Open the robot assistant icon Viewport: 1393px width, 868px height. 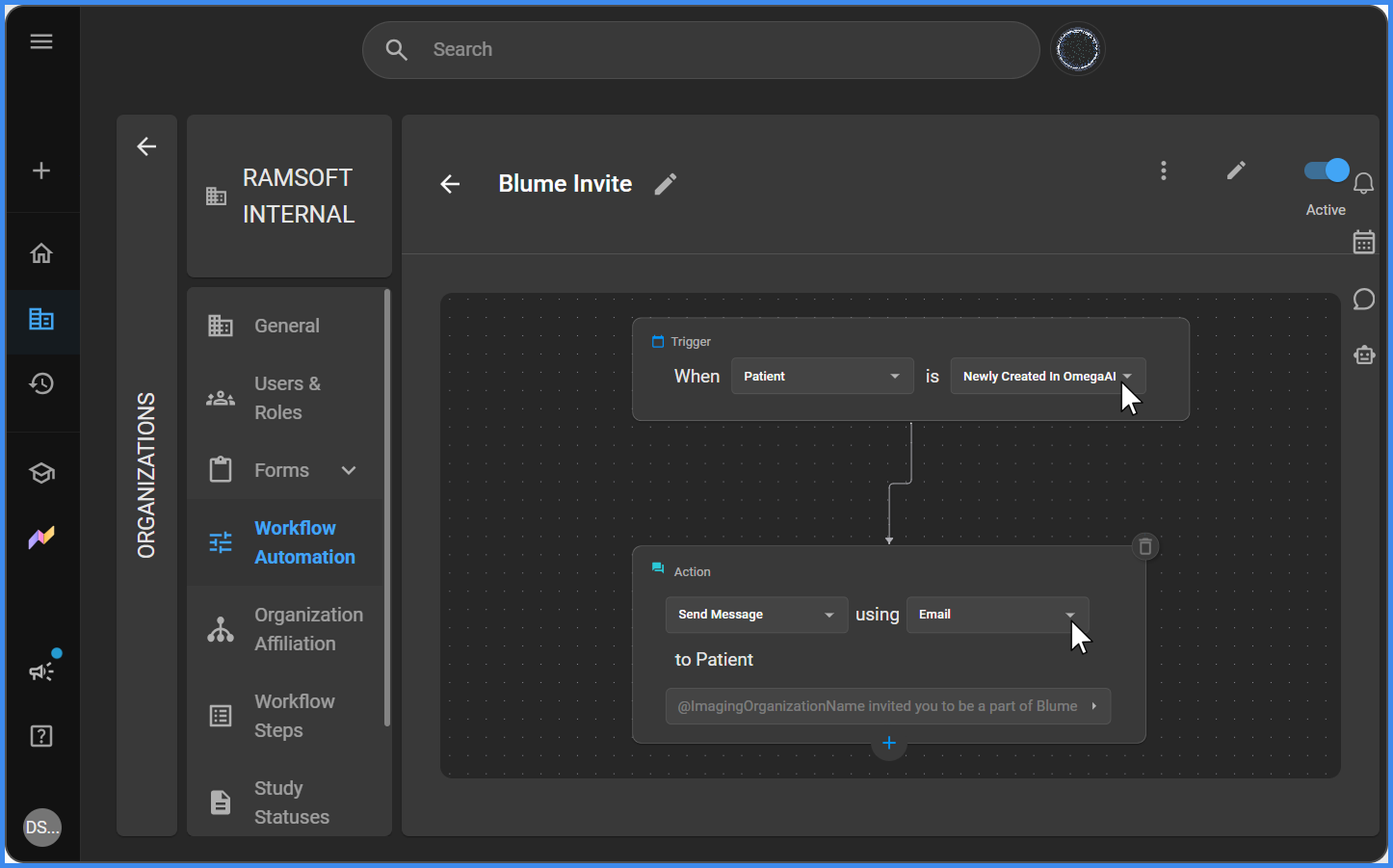pyautogui.click(x=1364, y=355)
